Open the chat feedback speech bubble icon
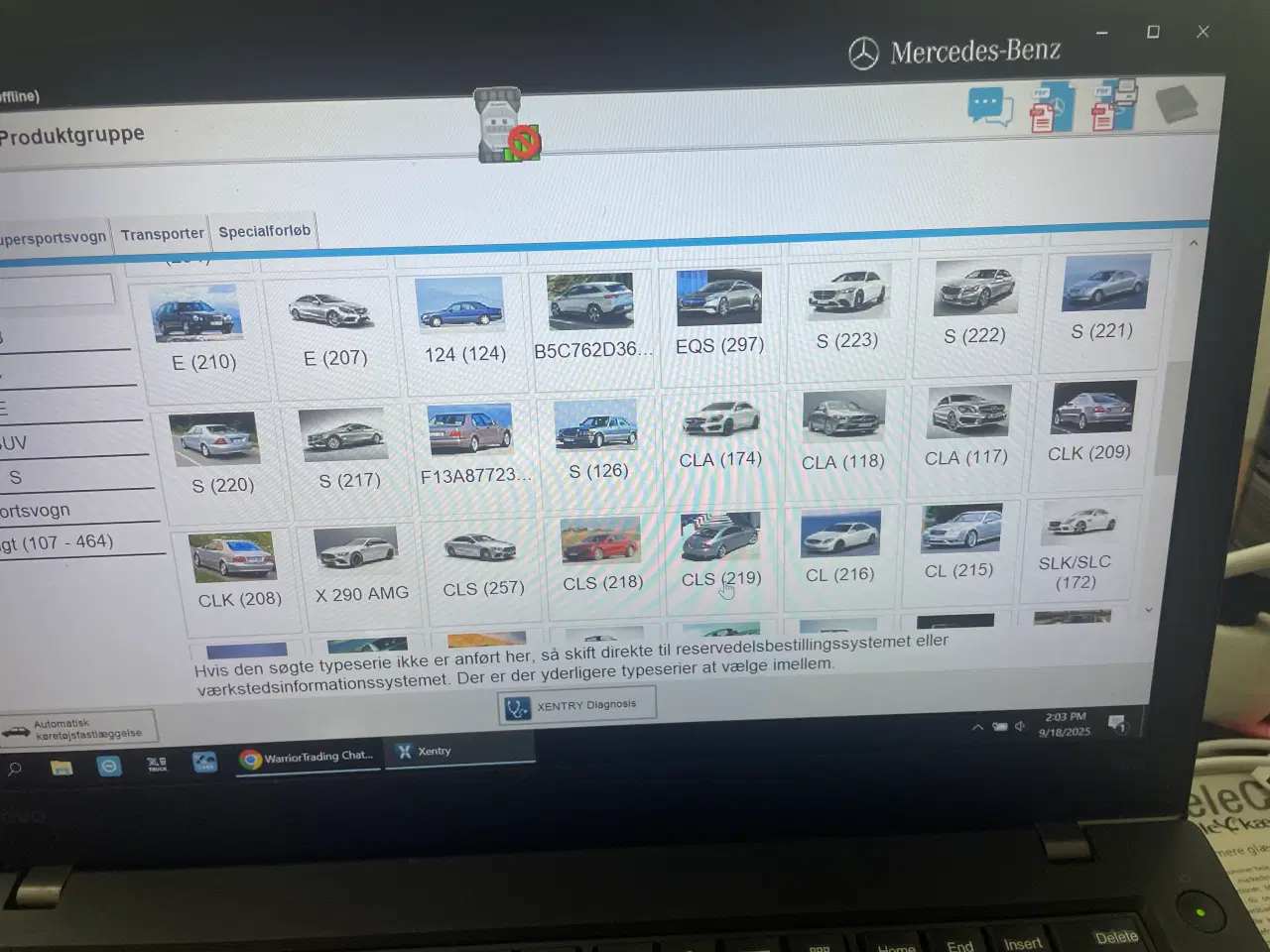 coord(989,107)
